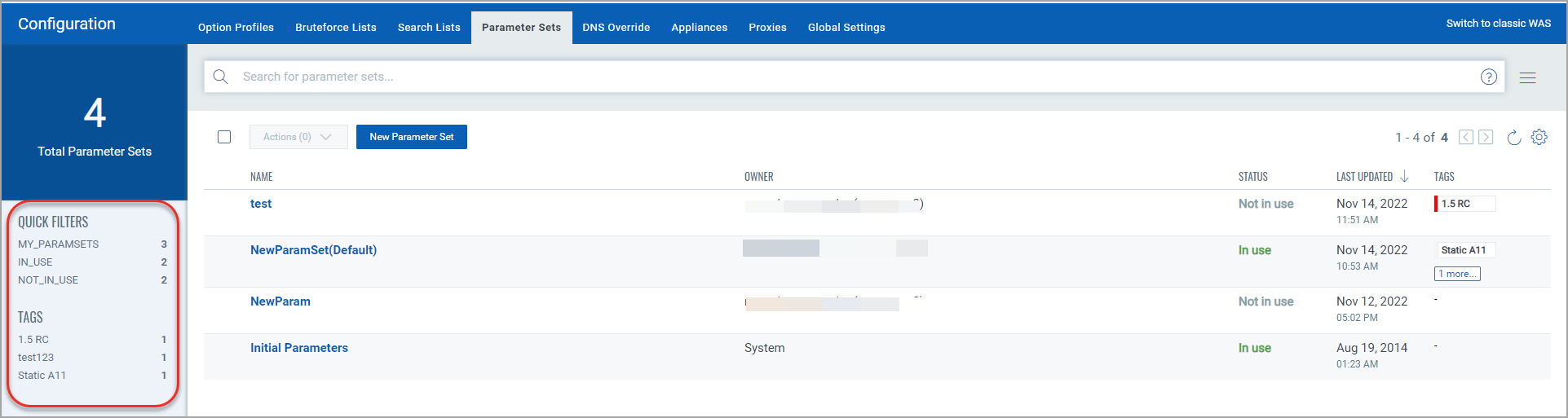Select Parameter Sets tab
The height and width of the screenshot is (418, 1568).
[x=521, y=27]
